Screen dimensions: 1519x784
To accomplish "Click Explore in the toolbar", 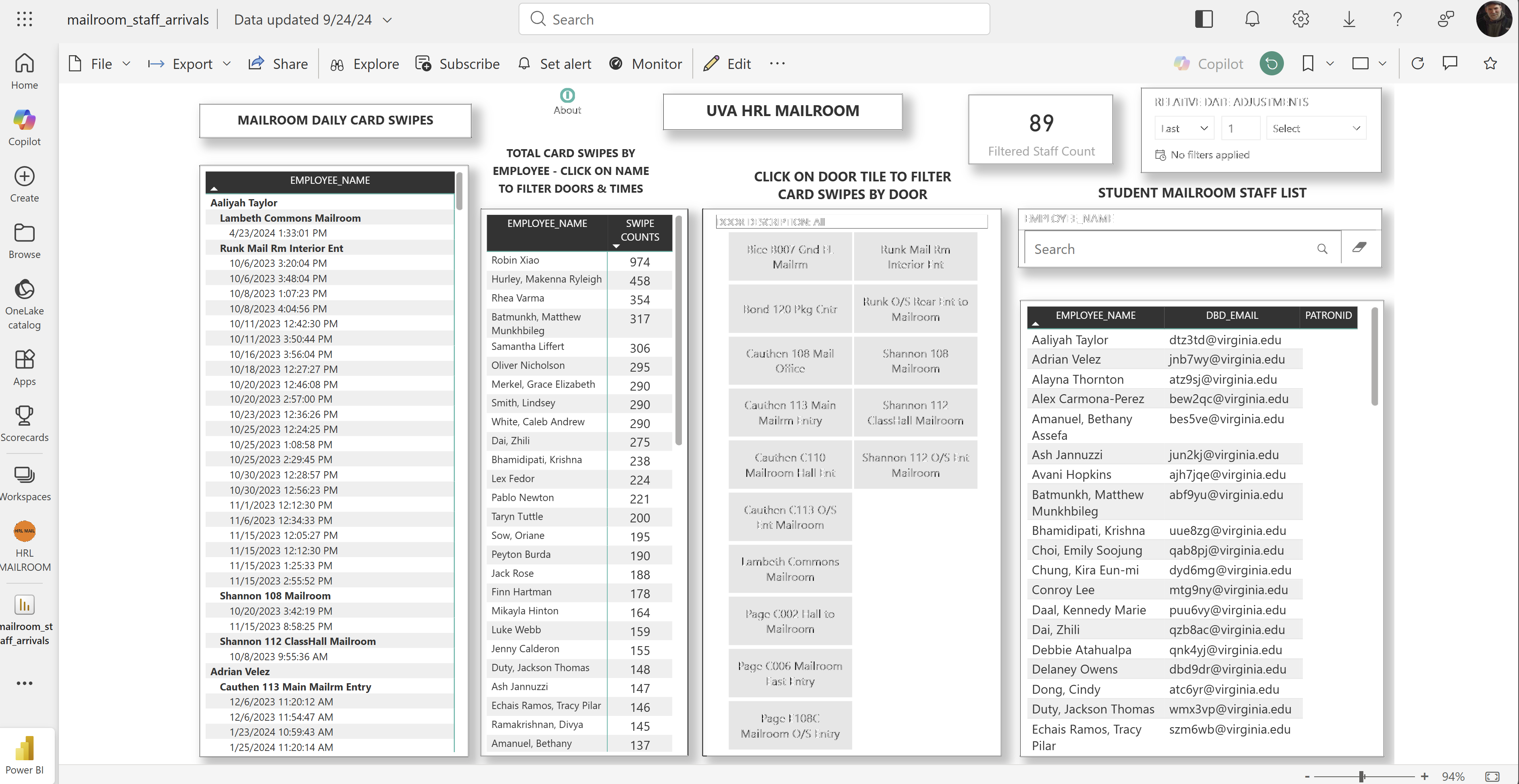I will (x=364, y=64).
